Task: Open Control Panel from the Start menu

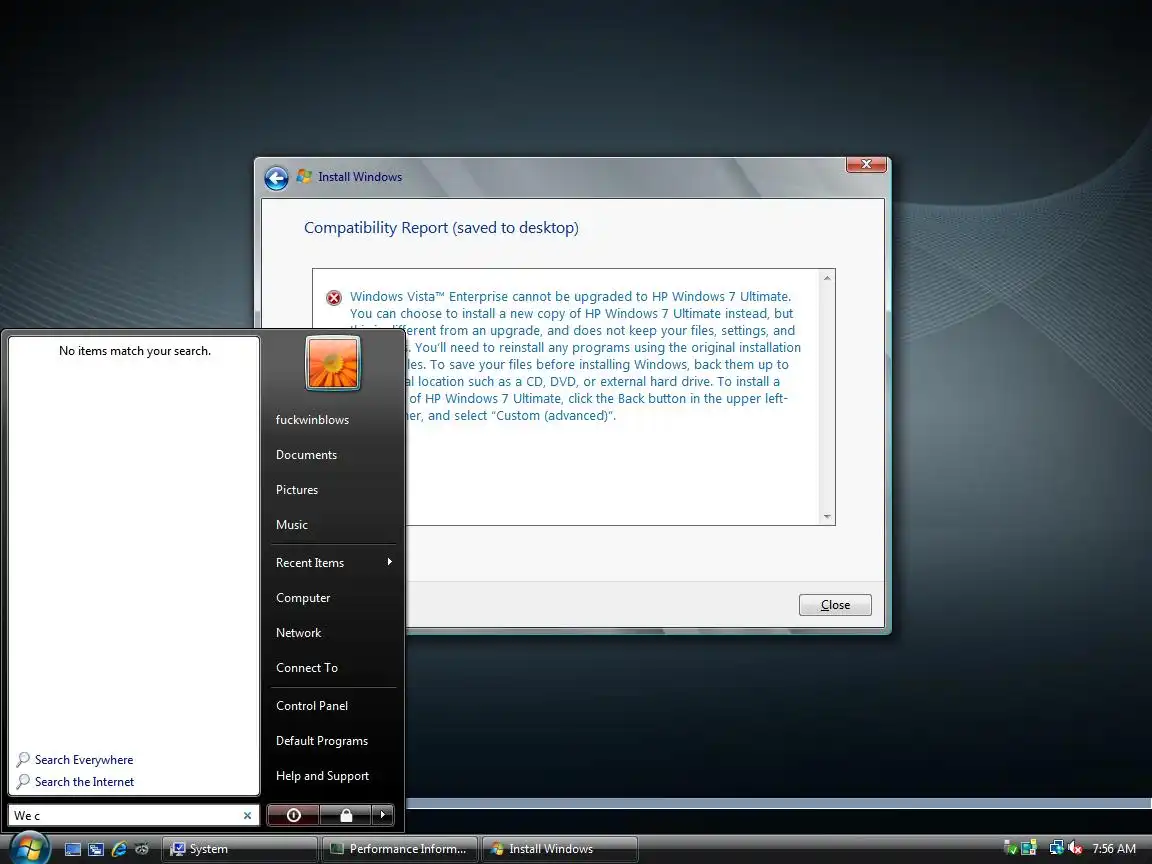Action: [x=312, y=706]
